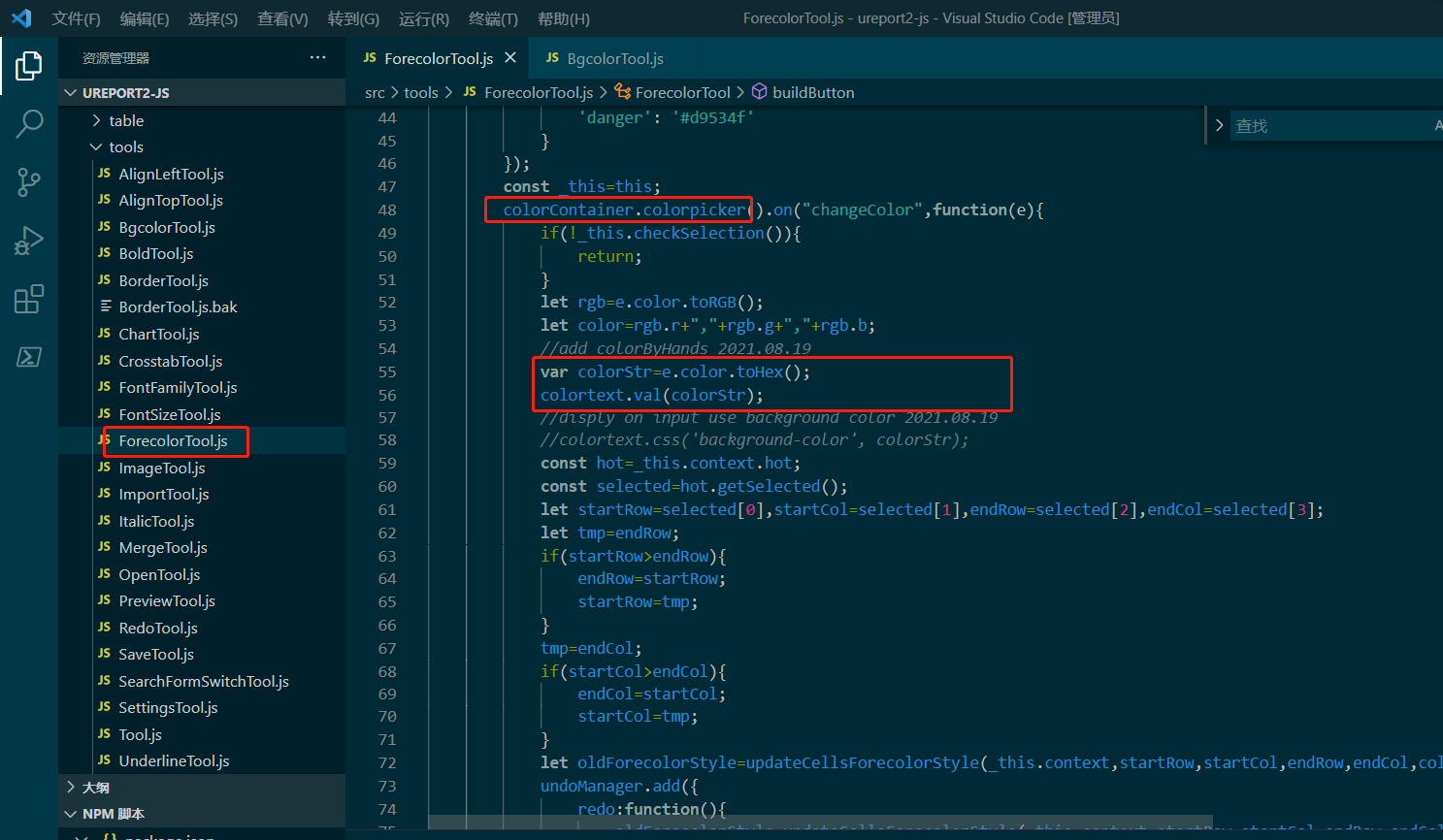The height and width of the screenshot is (840, 1443).
Task: Switch to the BgcolorTool.js tab
Action: click(x=614, y=58)
